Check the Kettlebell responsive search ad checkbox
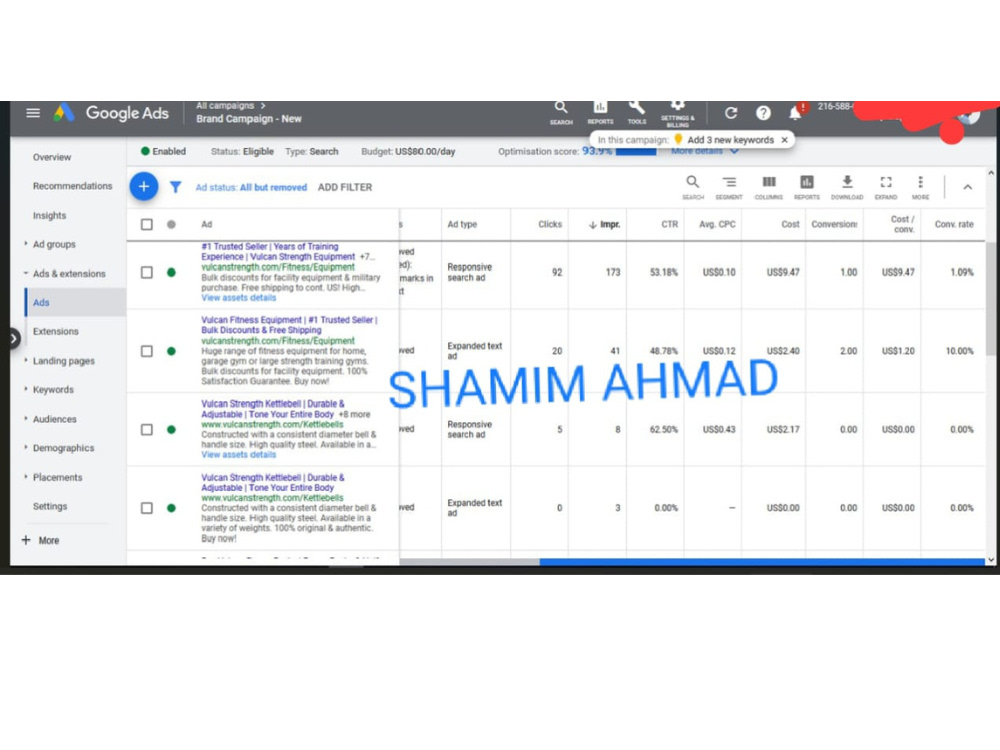 [147, 429]
